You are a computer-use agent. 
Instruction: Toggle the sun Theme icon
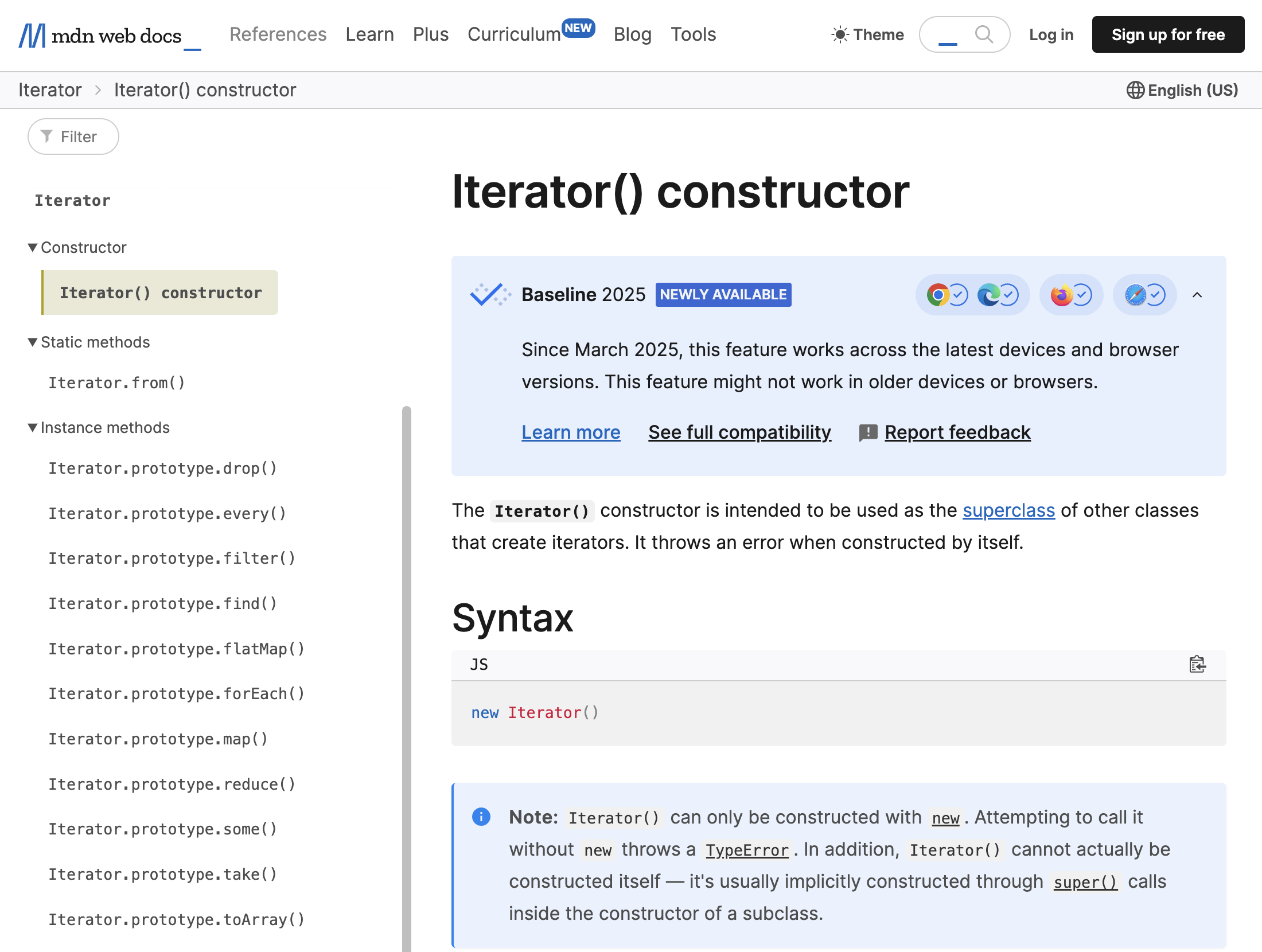840,34
